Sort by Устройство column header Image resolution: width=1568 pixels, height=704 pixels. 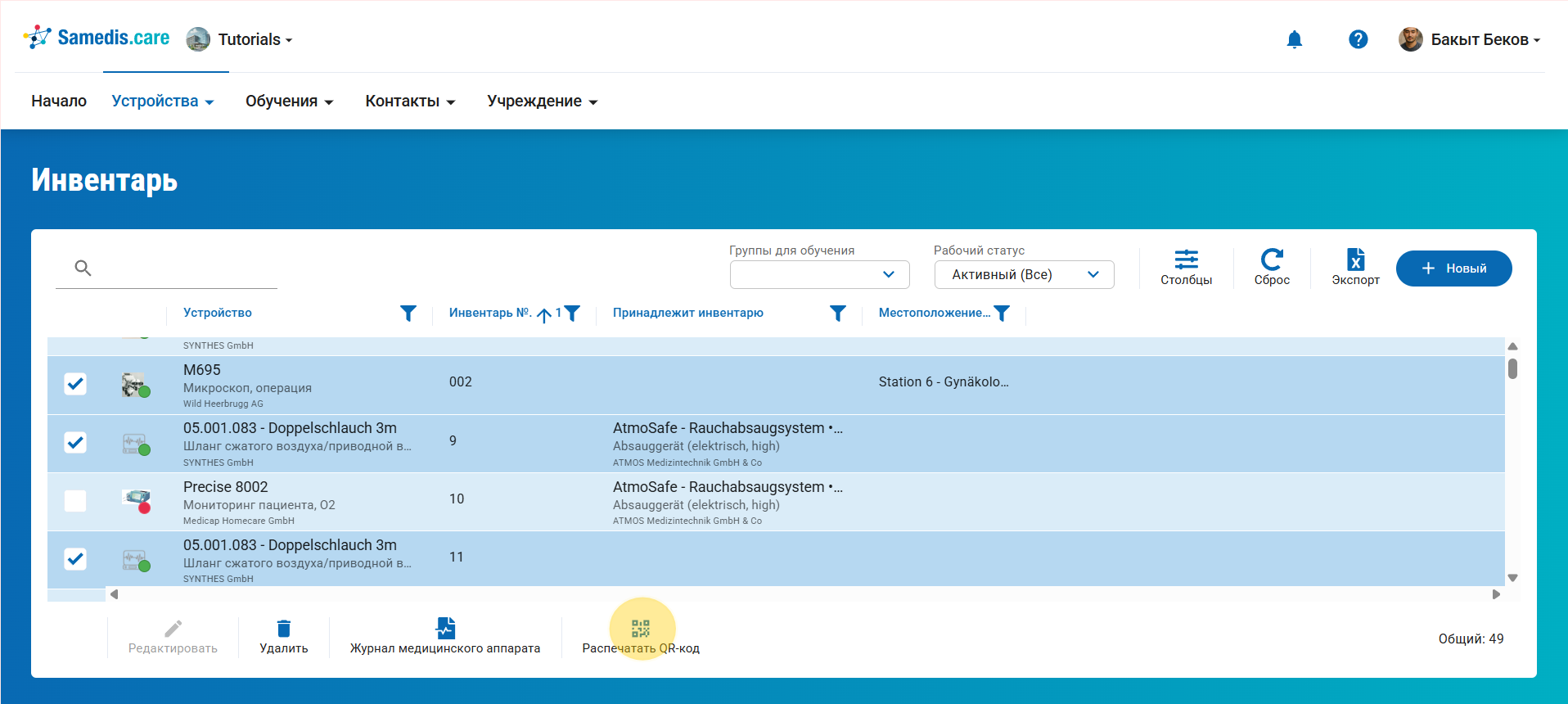(x=217, y=313)
